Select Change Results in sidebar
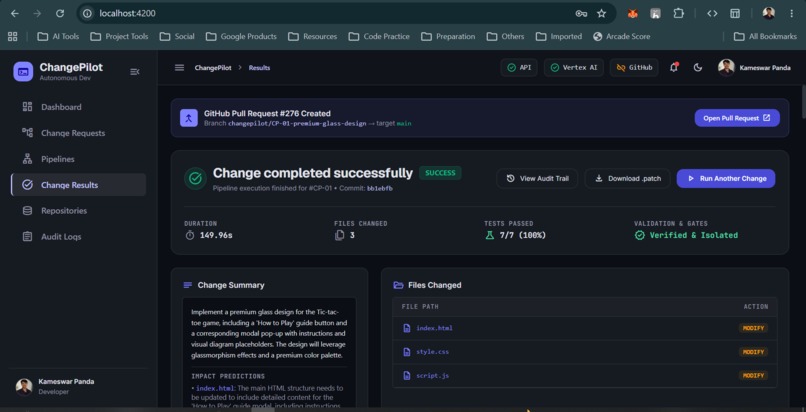The width and height of the screenshot is (806, 412). point(78,185)
